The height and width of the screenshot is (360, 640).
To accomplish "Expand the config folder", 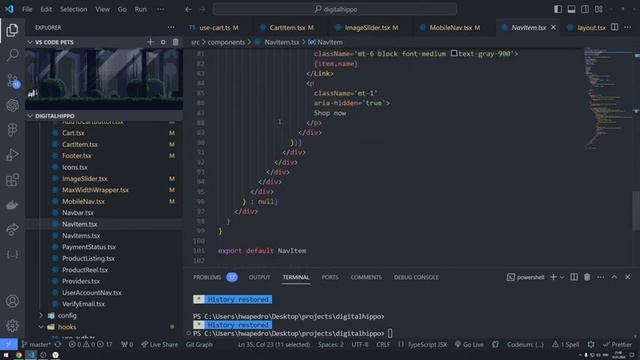I will [x=67, y=316].
